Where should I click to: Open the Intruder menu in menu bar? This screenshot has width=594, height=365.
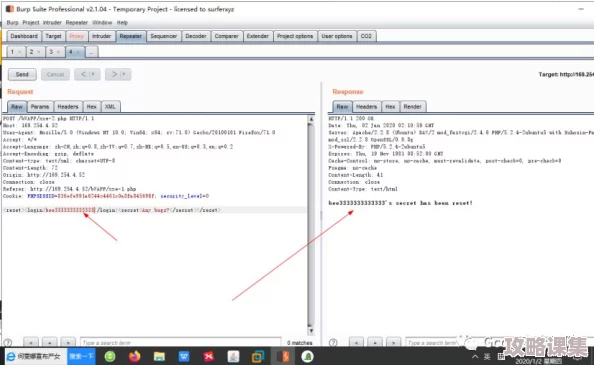coord(52,22)
